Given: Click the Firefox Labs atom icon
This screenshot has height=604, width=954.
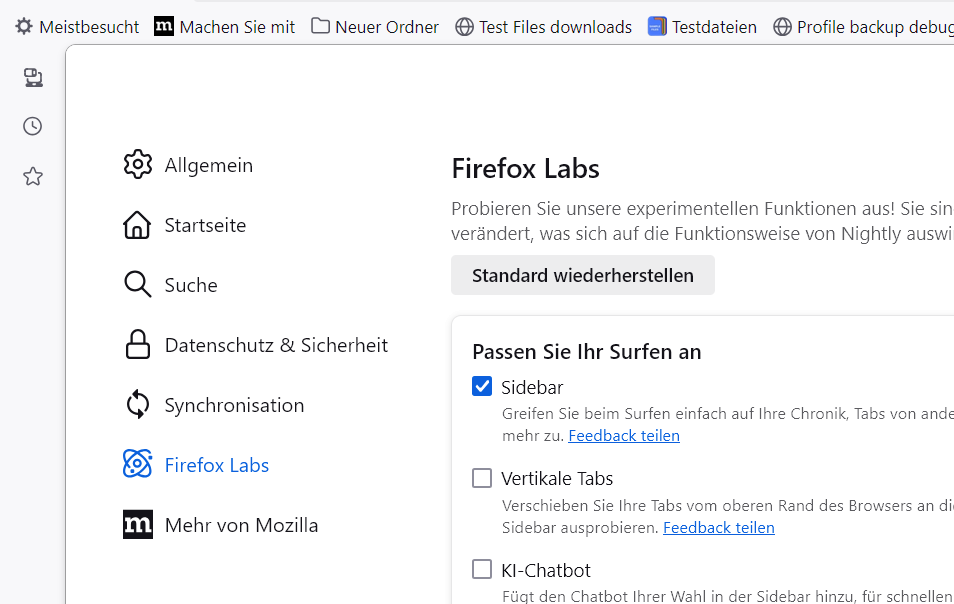Looking at the screenshot, I should (x=137, y=465).
